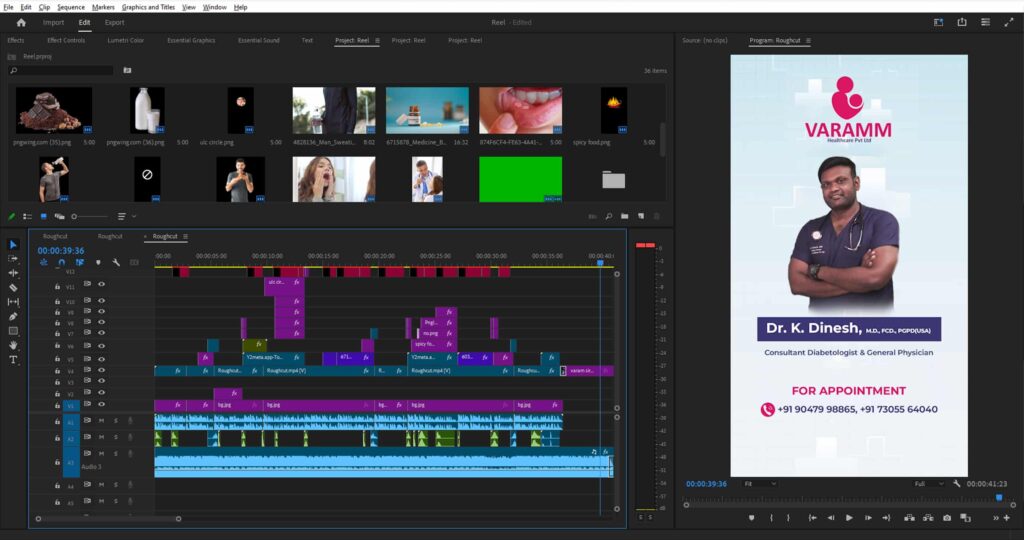
Task: Go to Export workspace
Action: point(114,22)
